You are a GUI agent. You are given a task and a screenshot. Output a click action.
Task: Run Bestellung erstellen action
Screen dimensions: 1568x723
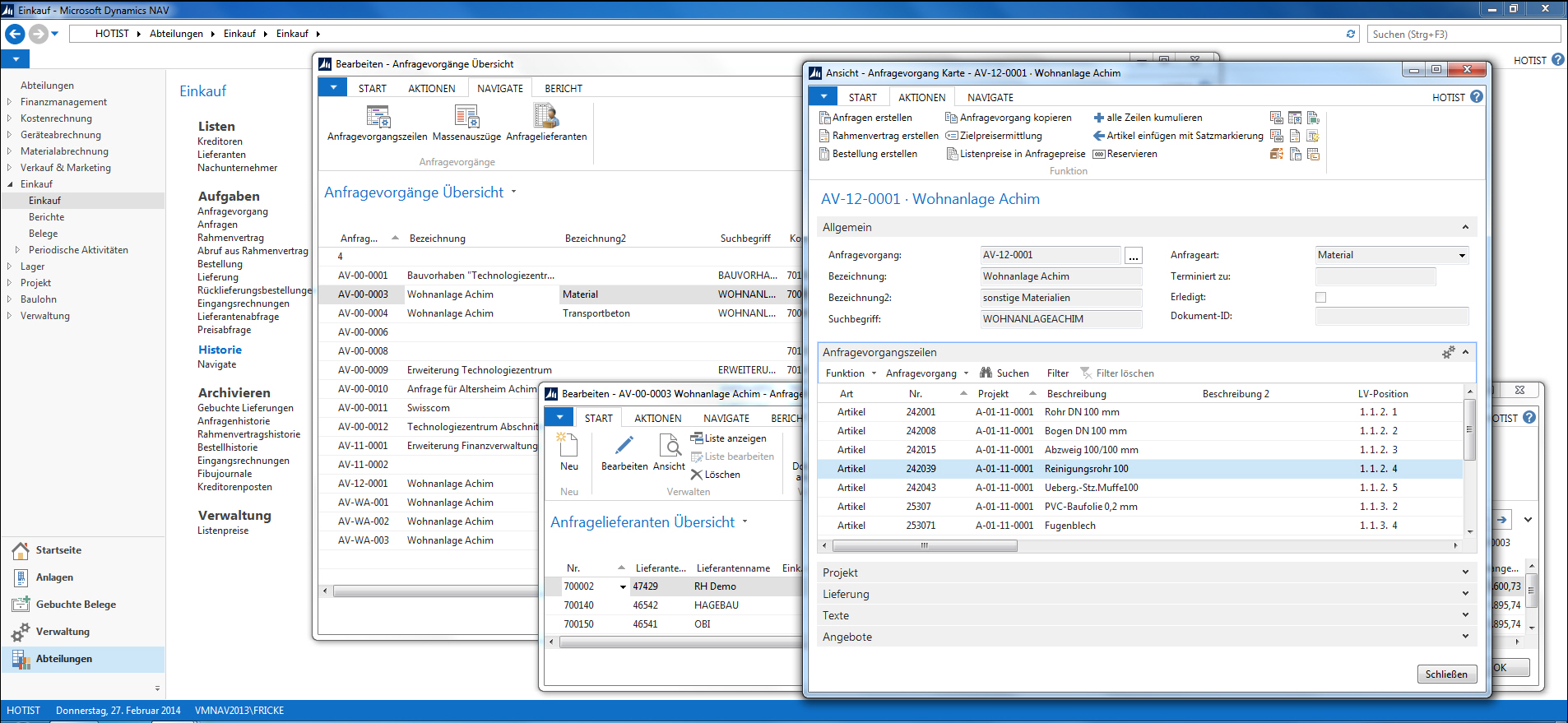click(x=869, y=154)
